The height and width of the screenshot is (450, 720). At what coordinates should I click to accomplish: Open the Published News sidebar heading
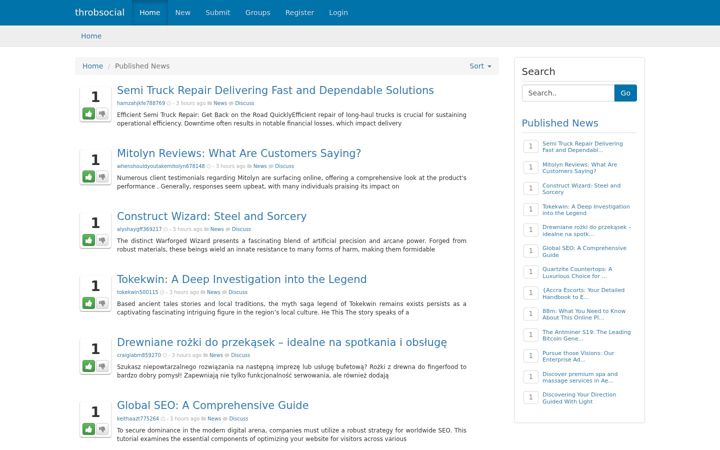click(560, 123)
